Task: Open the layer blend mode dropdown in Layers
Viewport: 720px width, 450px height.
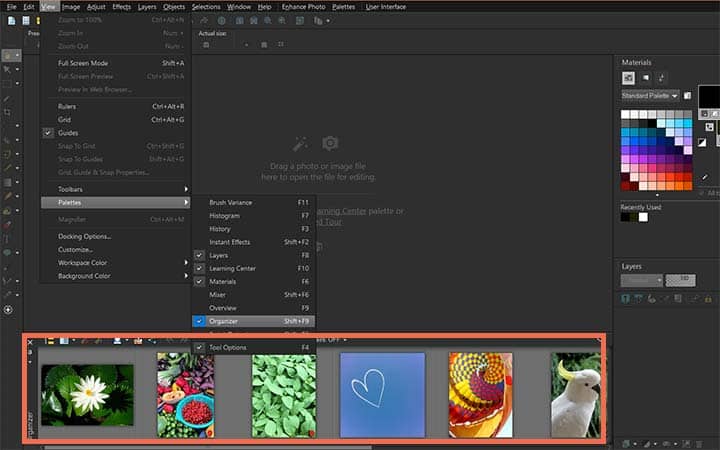Action: pos(641,280)
